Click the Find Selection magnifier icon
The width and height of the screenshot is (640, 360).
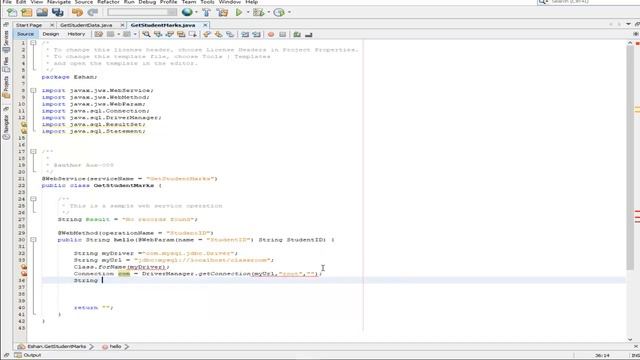coord(146,35)
